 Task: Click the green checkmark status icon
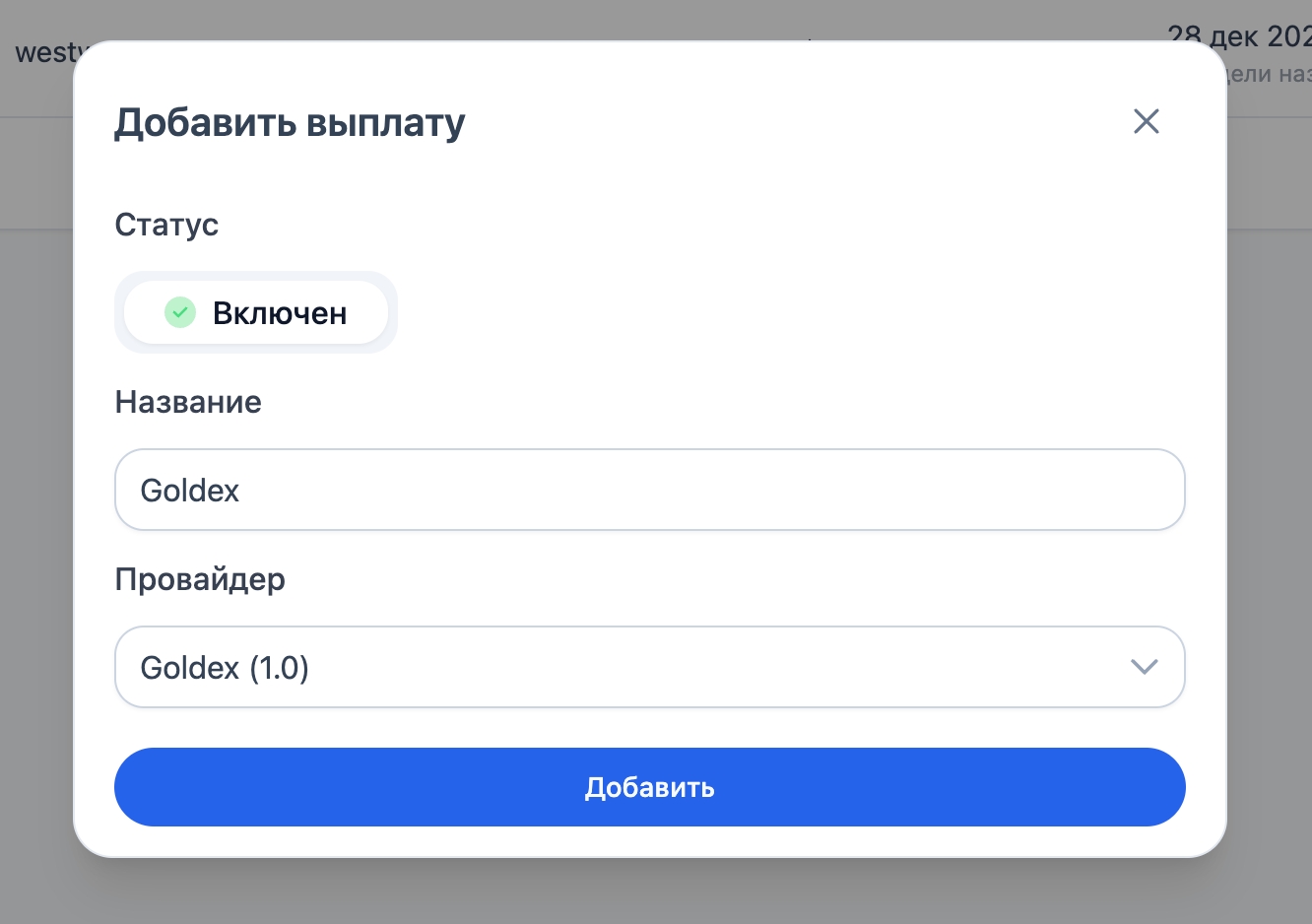179,312
